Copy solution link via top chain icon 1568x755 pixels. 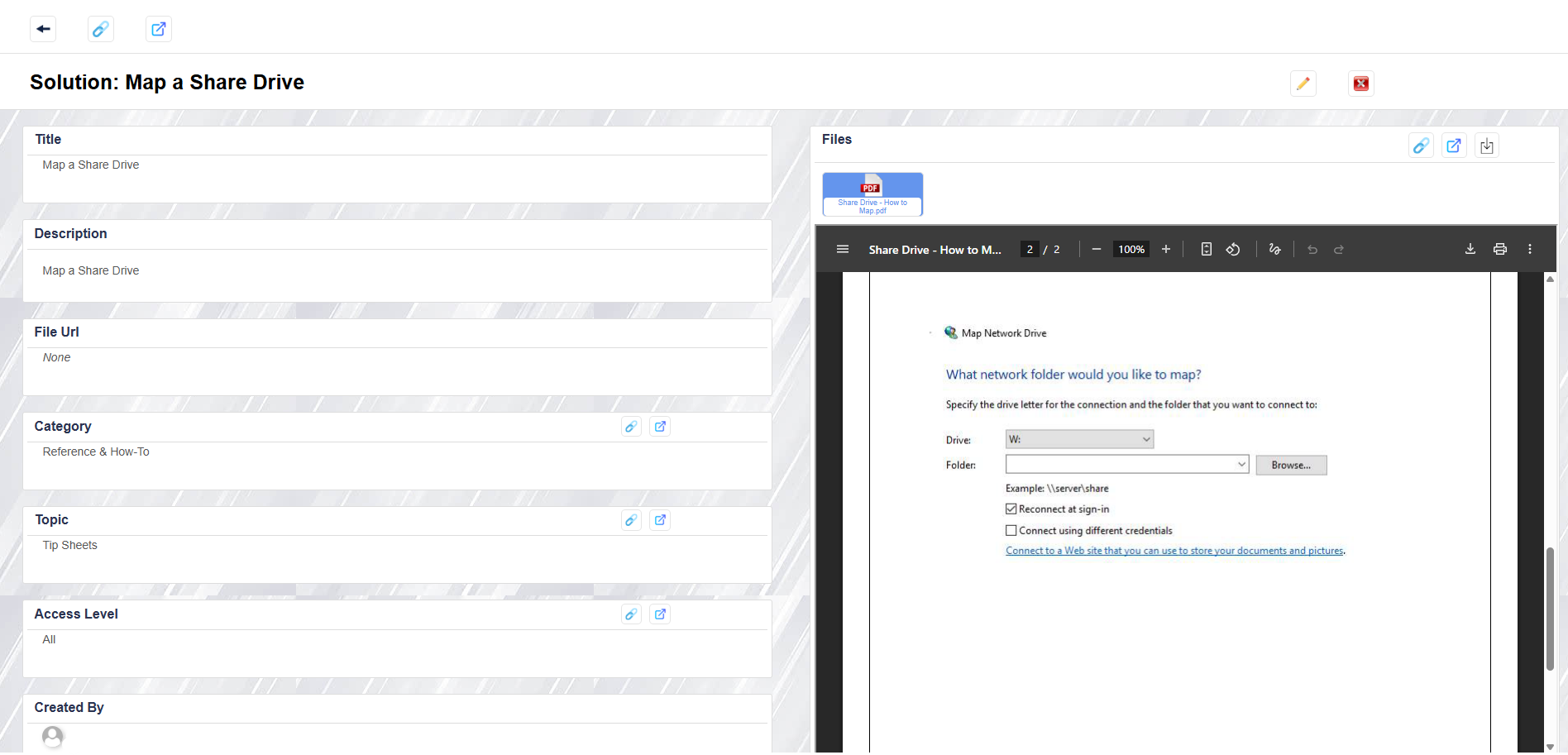tap(100, 29)
